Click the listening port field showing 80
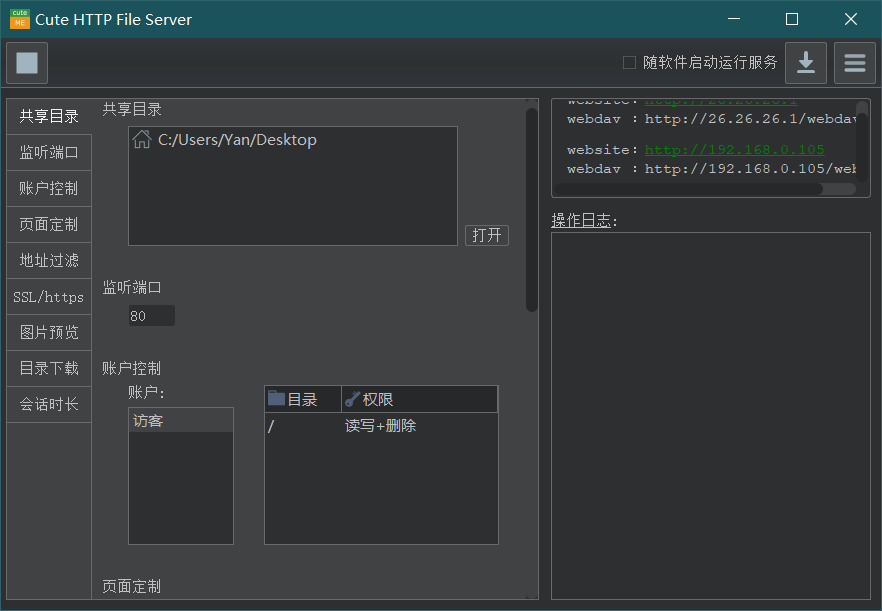Viewport: 882px width, 611px height. tap(152, 316)
